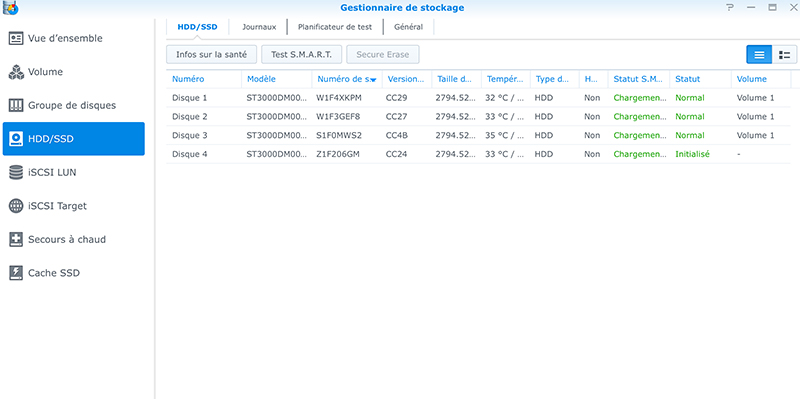
Task: Click the help question mark icon
Action: (x=731, y=8)
